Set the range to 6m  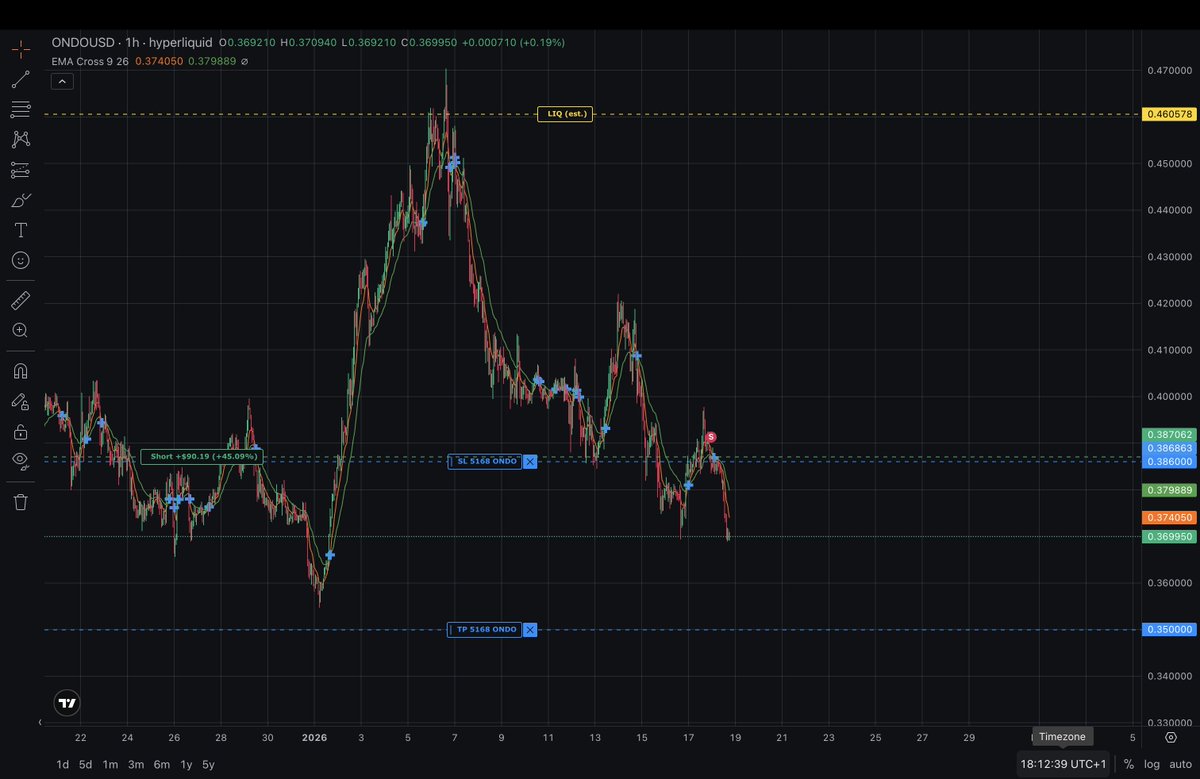tap(161, 764)
